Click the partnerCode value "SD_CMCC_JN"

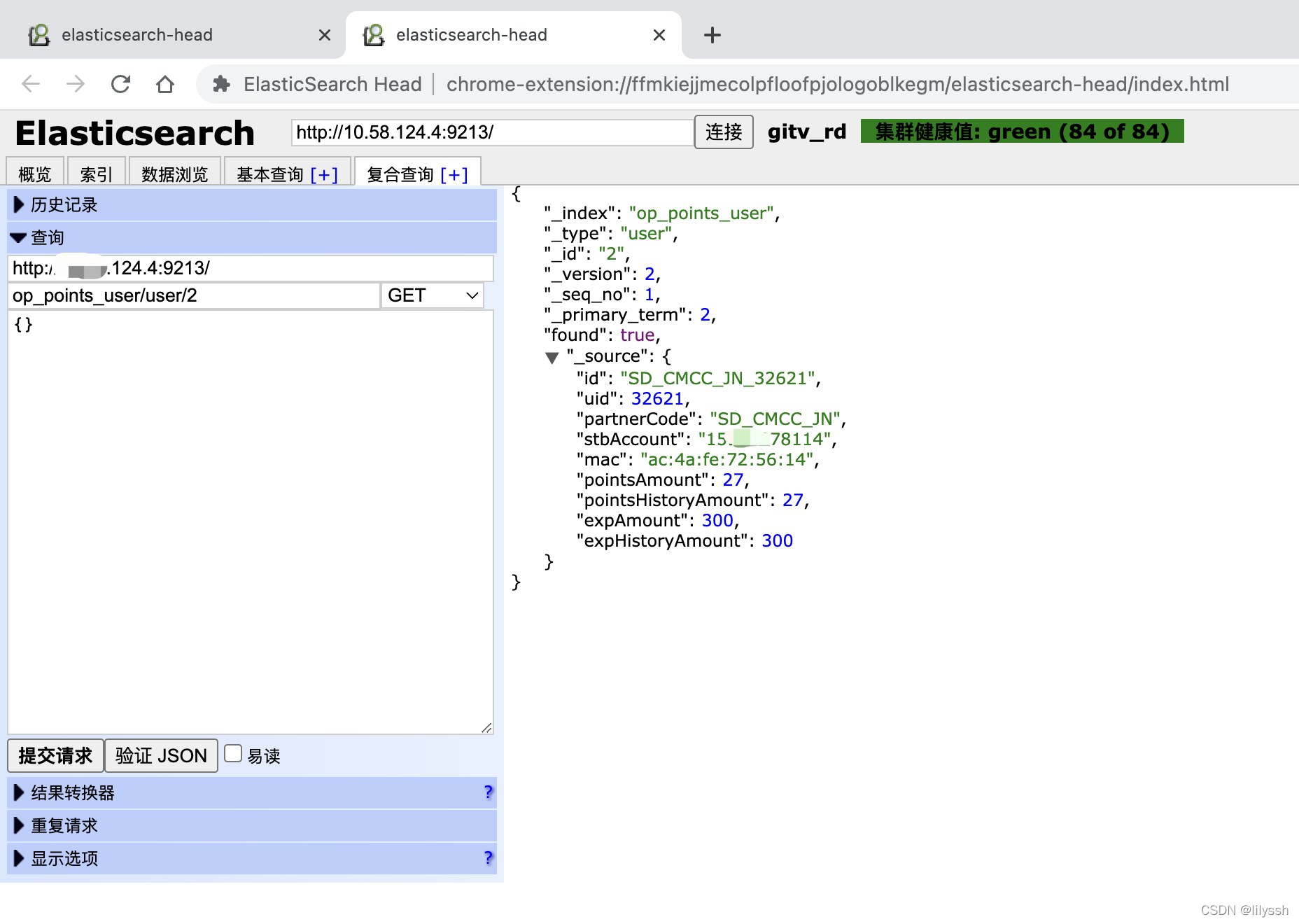coord(775,419)
